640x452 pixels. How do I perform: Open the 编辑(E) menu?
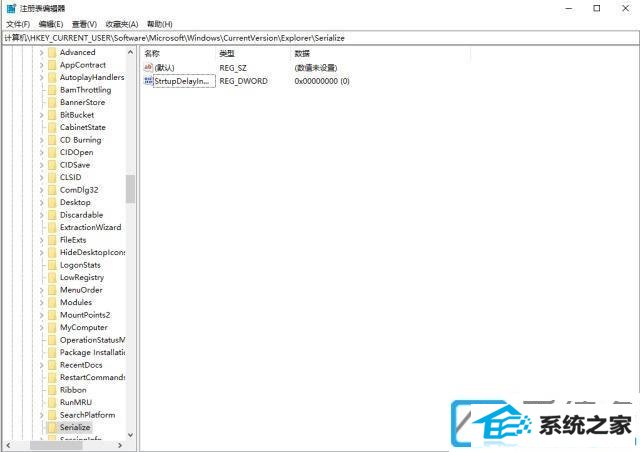[51, 24]
